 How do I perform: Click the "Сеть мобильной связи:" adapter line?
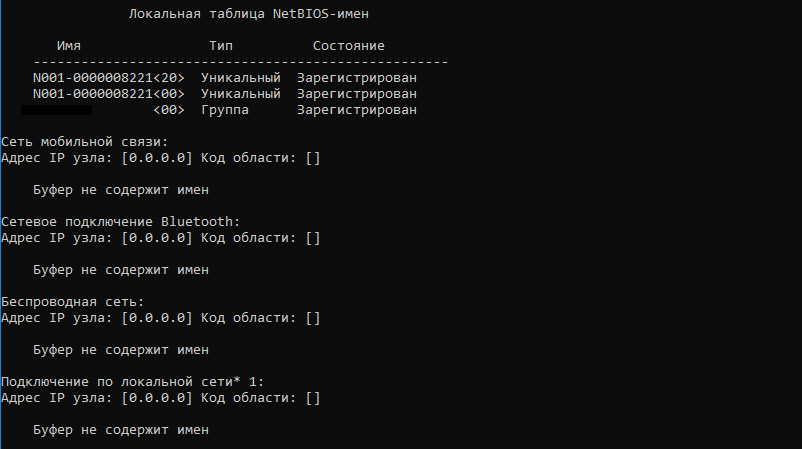pyautogui.click(x=86, y=142)
